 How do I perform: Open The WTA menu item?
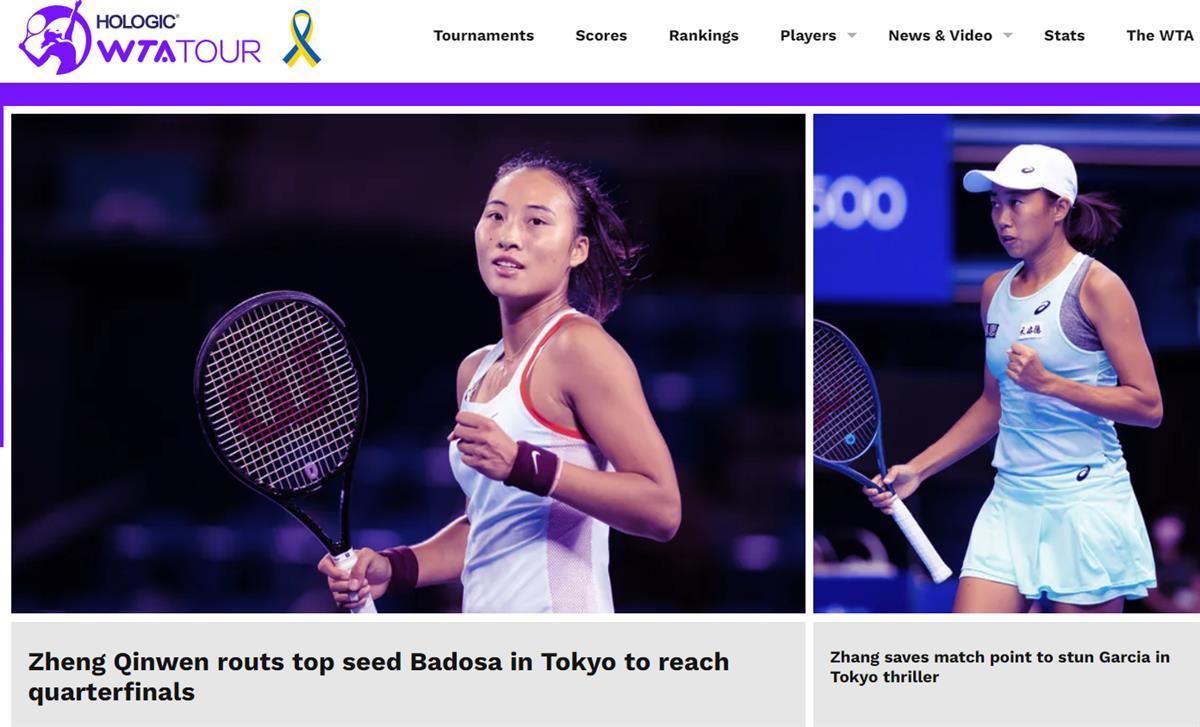[x=1160, y=35]
